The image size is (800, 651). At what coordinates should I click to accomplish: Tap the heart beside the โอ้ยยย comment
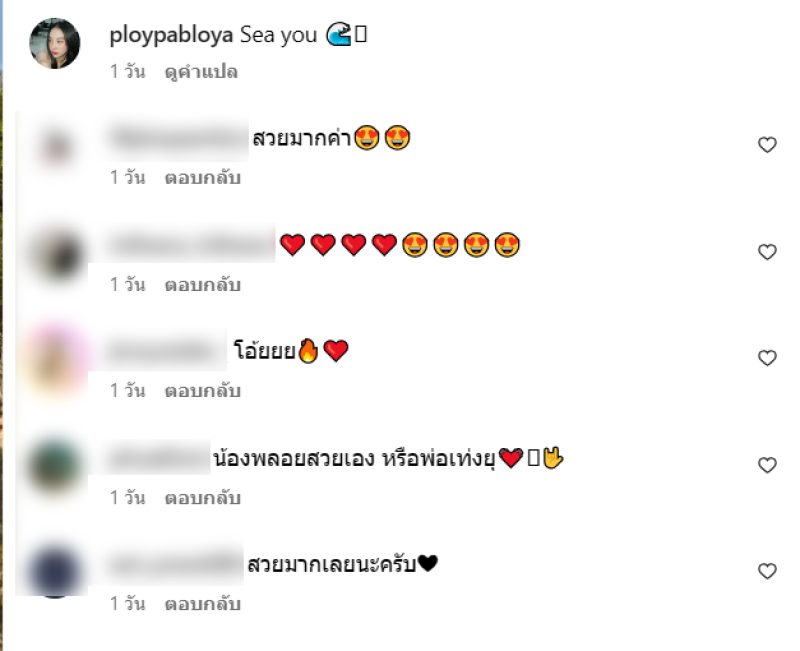pyautogui.click(x=767, y=358)
